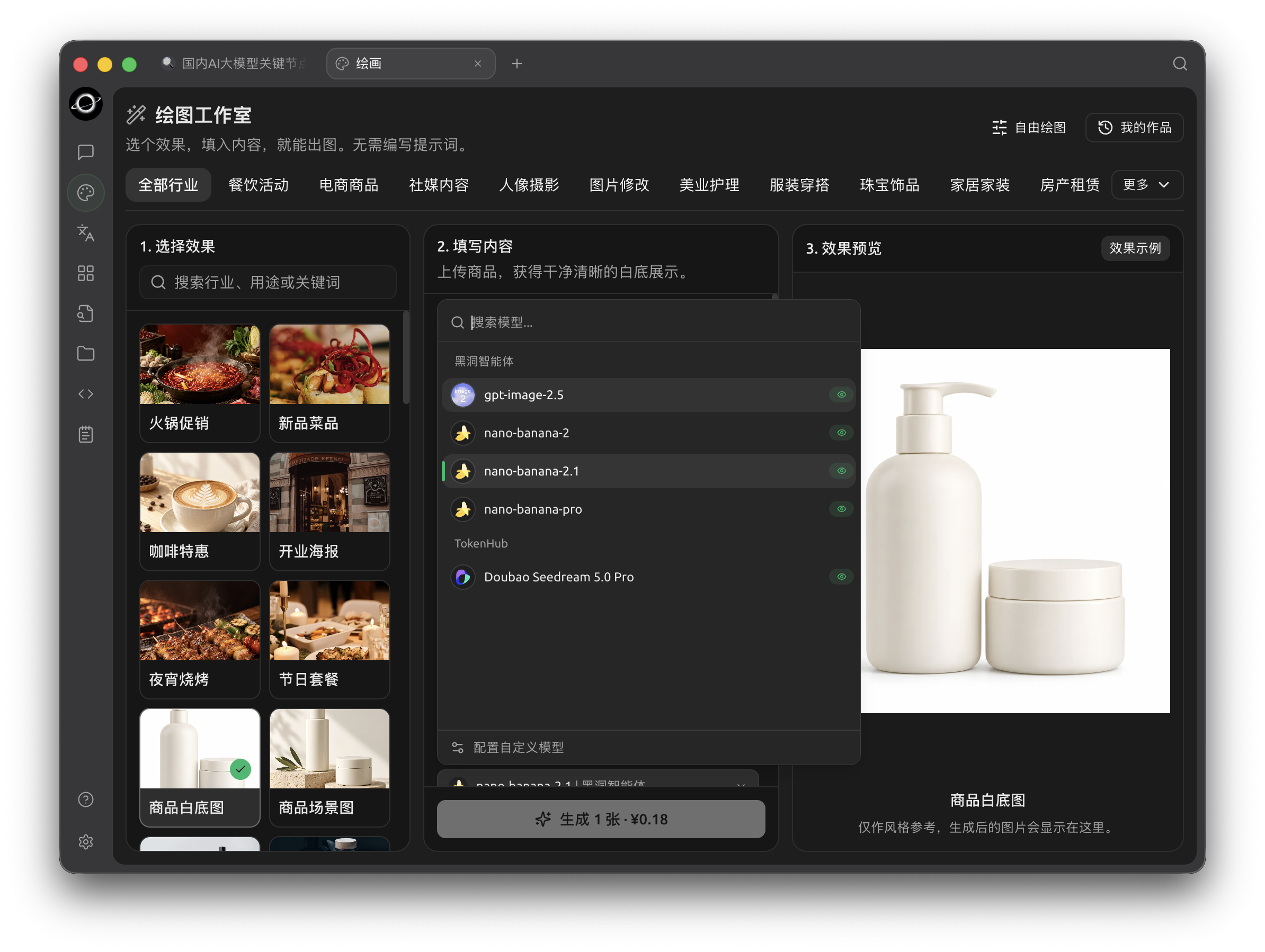The image size is (1265, 952).
Task: Expand the 更多 industry dropdown
Action: [1147, 185]
